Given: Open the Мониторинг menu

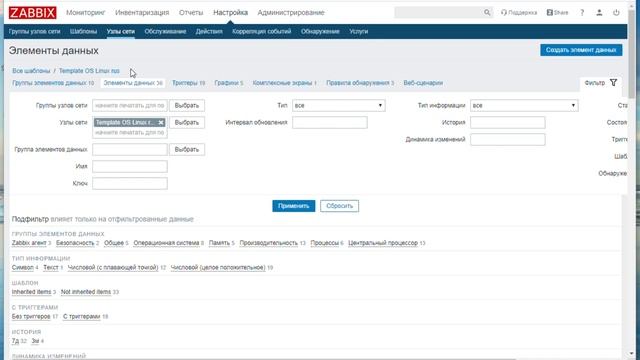Looking at the screenshot, I should (86, 13).
